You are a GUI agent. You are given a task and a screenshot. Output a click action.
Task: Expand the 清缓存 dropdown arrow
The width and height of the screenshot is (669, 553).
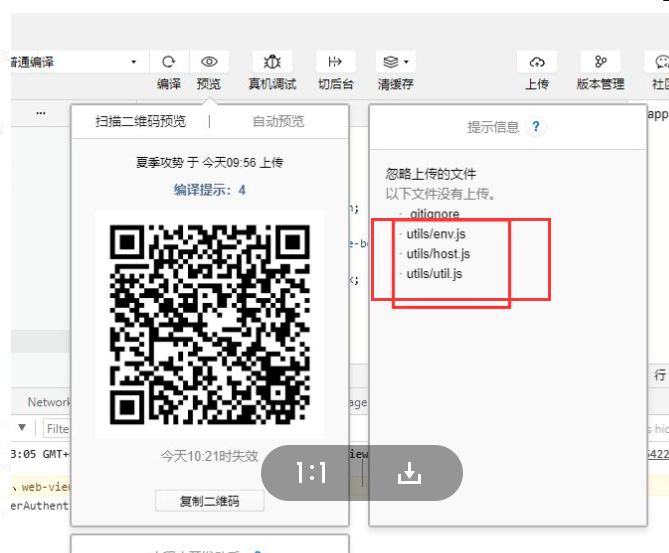point(406,62)
